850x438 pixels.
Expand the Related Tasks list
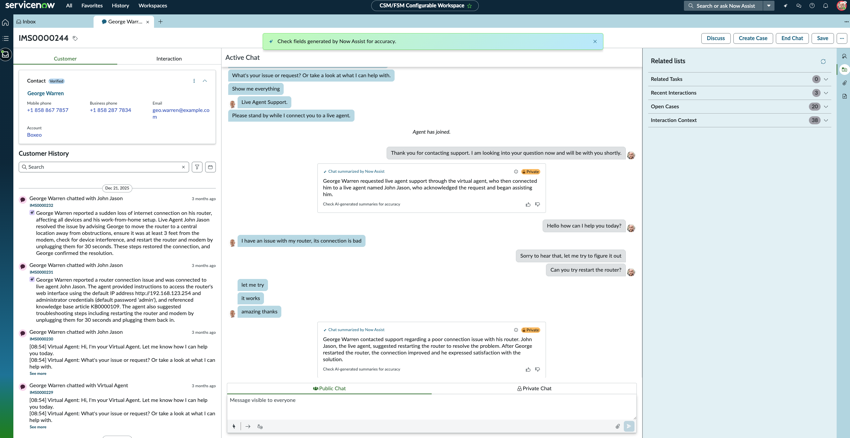click(x=826, y=79)
